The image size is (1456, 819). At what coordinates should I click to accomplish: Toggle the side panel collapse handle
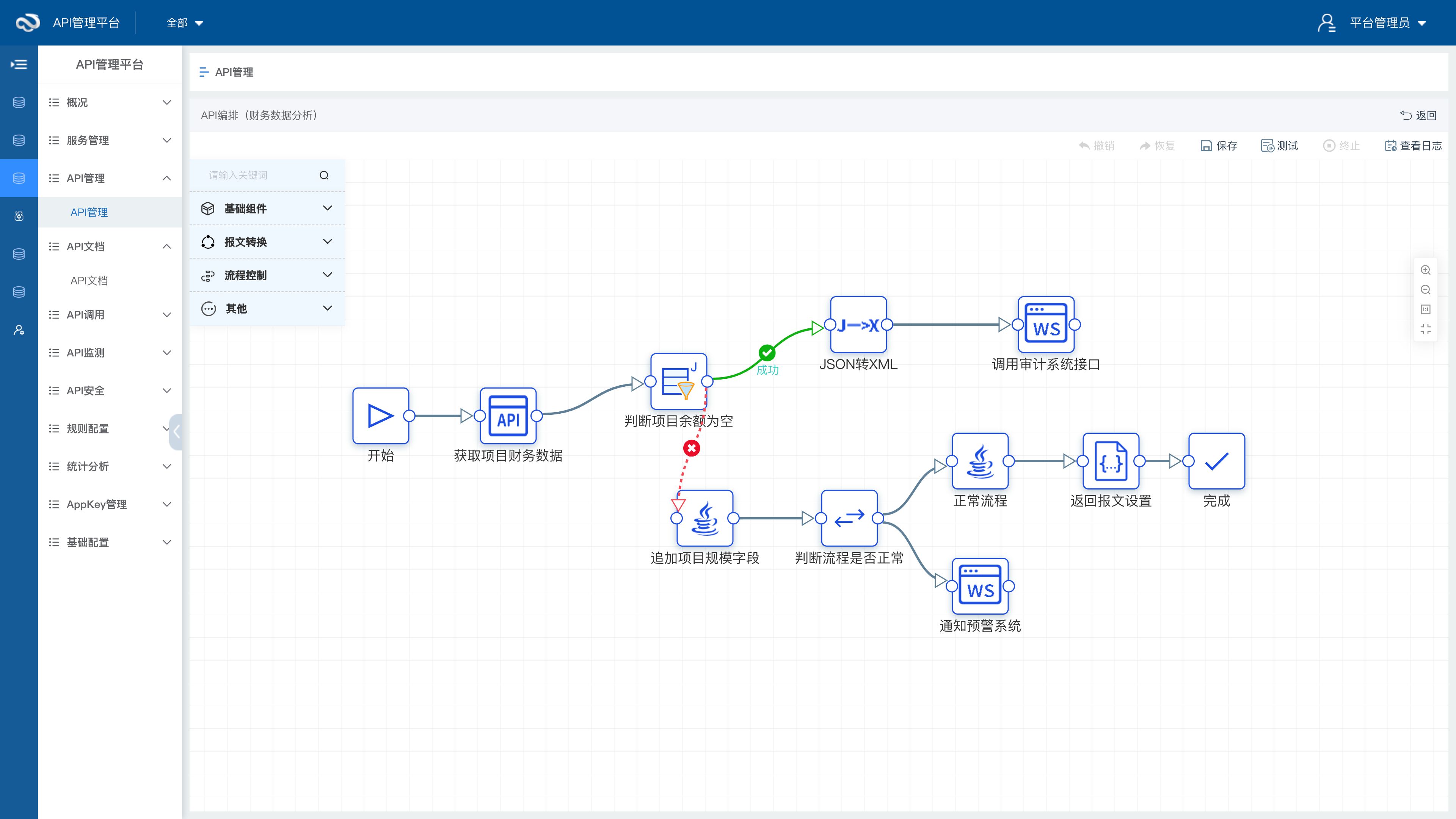[176, 432]
